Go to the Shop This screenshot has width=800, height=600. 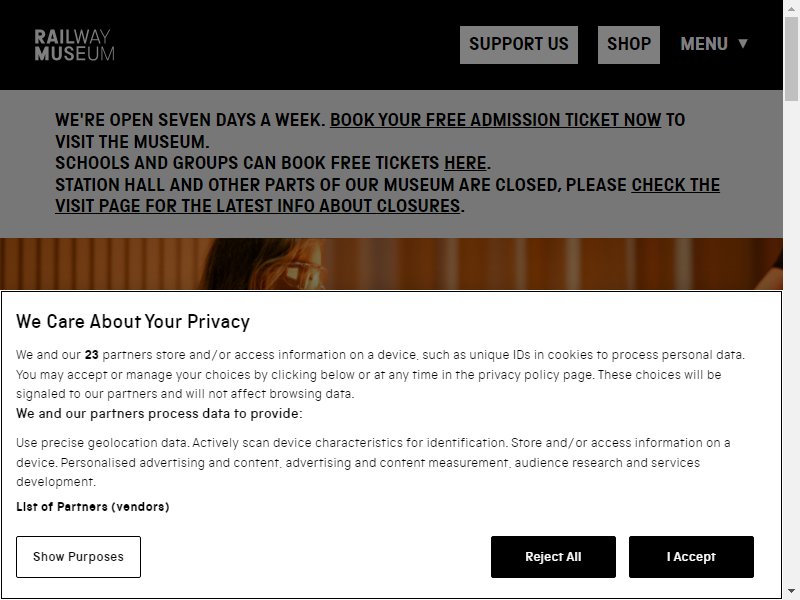pyautogui.click(x=629, y=45)
